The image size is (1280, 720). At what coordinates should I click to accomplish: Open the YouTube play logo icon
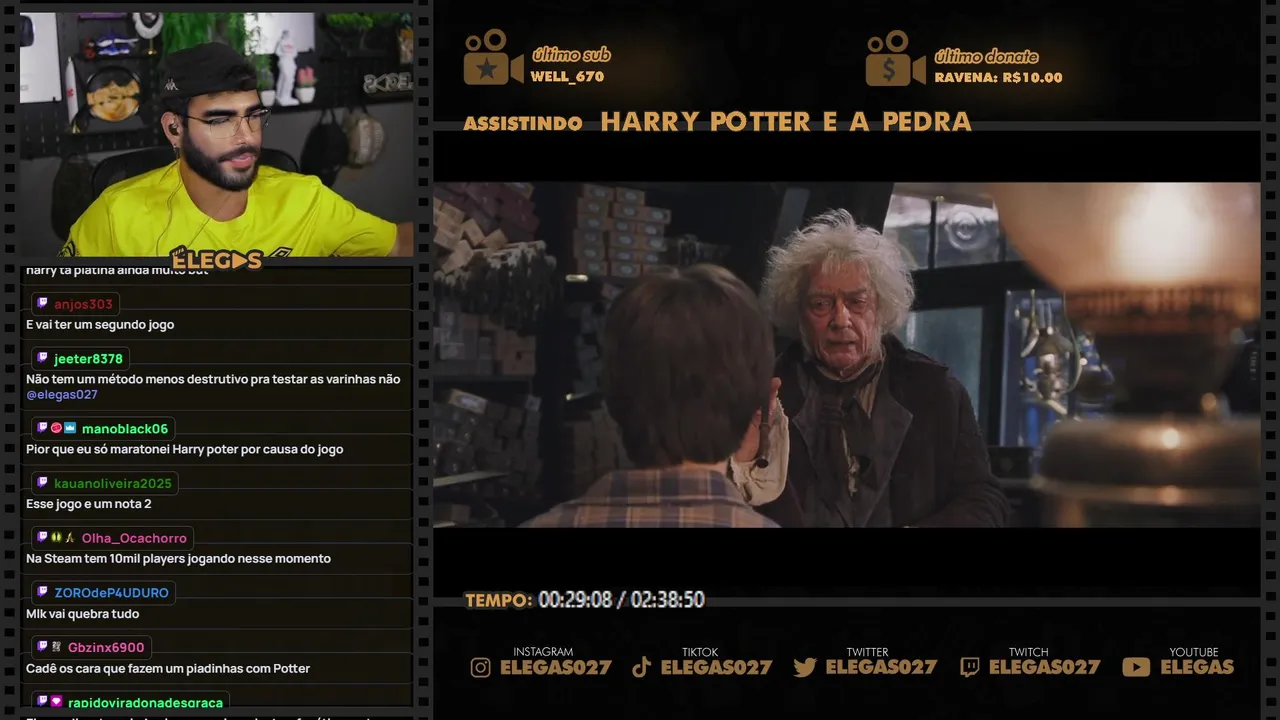click(x=1136, y=667)
